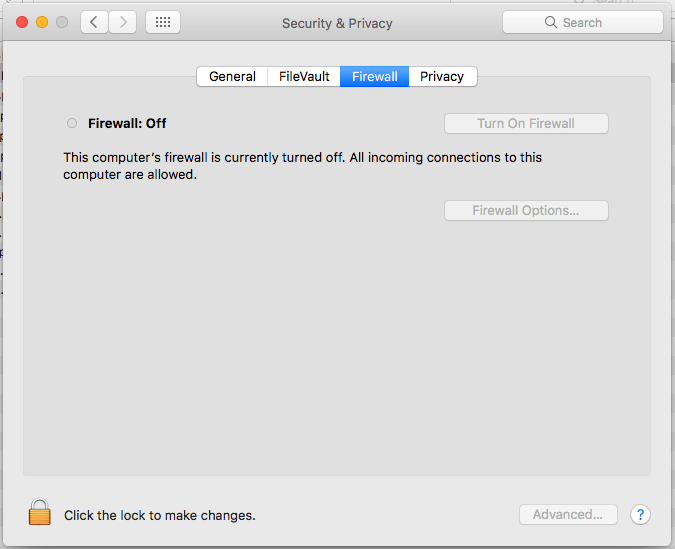Open Firewall Options dialog
The image size is (675, 549).
(526, 211)
